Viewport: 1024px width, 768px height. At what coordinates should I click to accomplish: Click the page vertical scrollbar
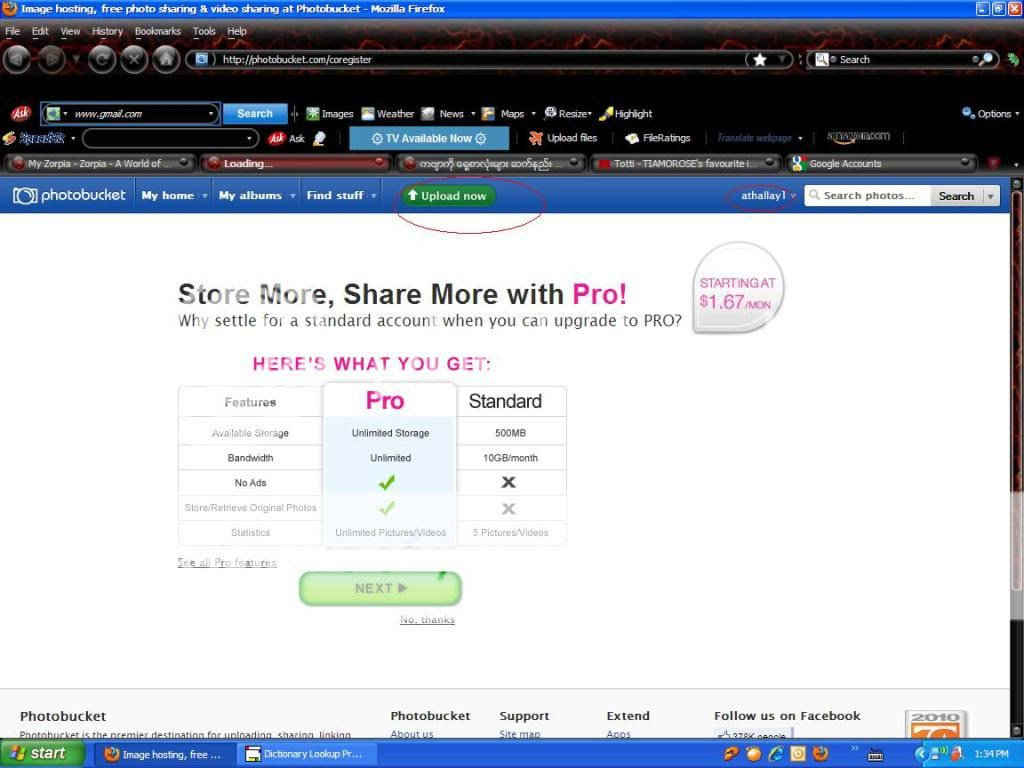click(1016, 457)
